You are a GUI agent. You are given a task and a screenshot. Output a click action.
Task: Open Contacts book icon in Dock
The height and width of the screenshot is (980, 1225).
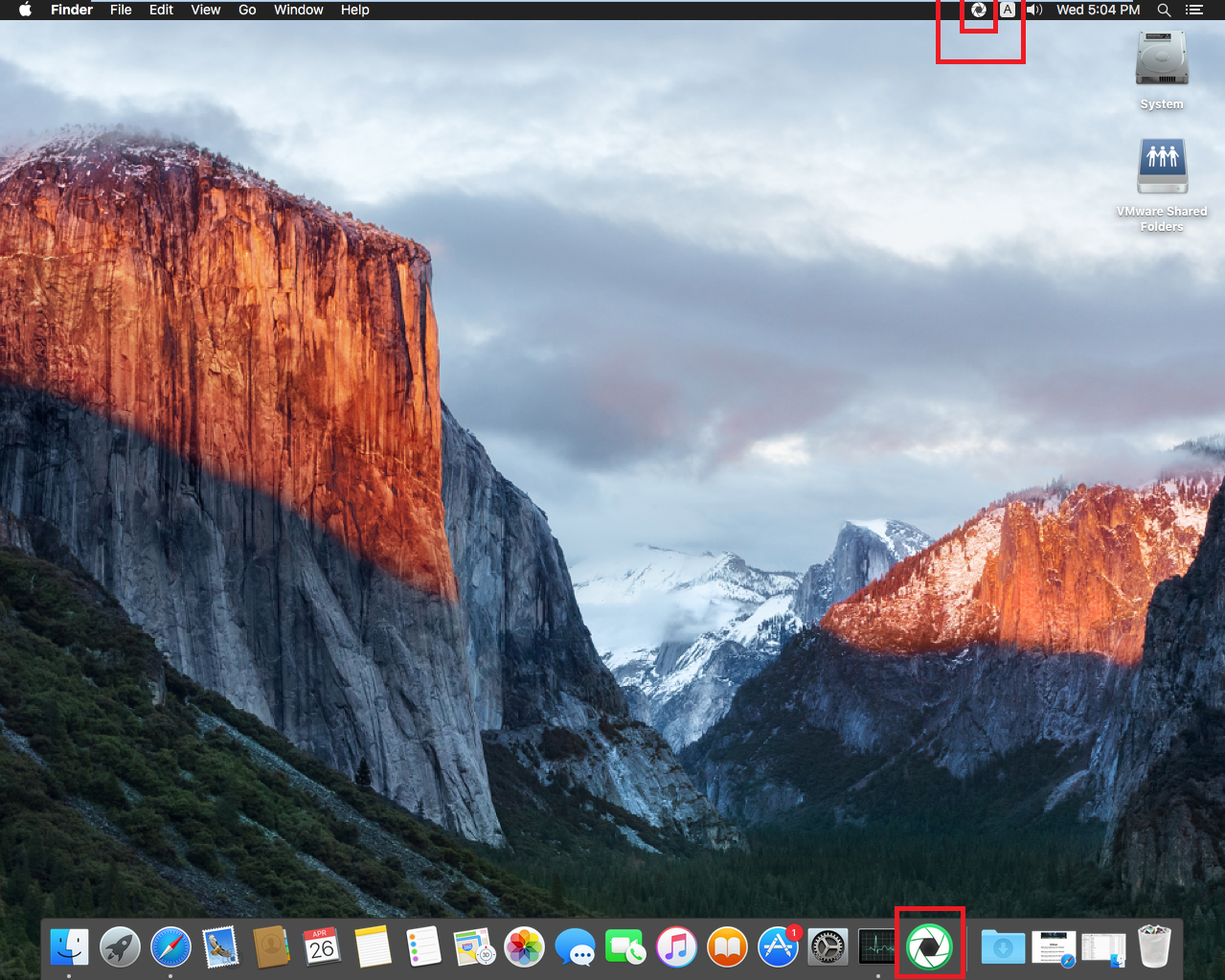272,947
